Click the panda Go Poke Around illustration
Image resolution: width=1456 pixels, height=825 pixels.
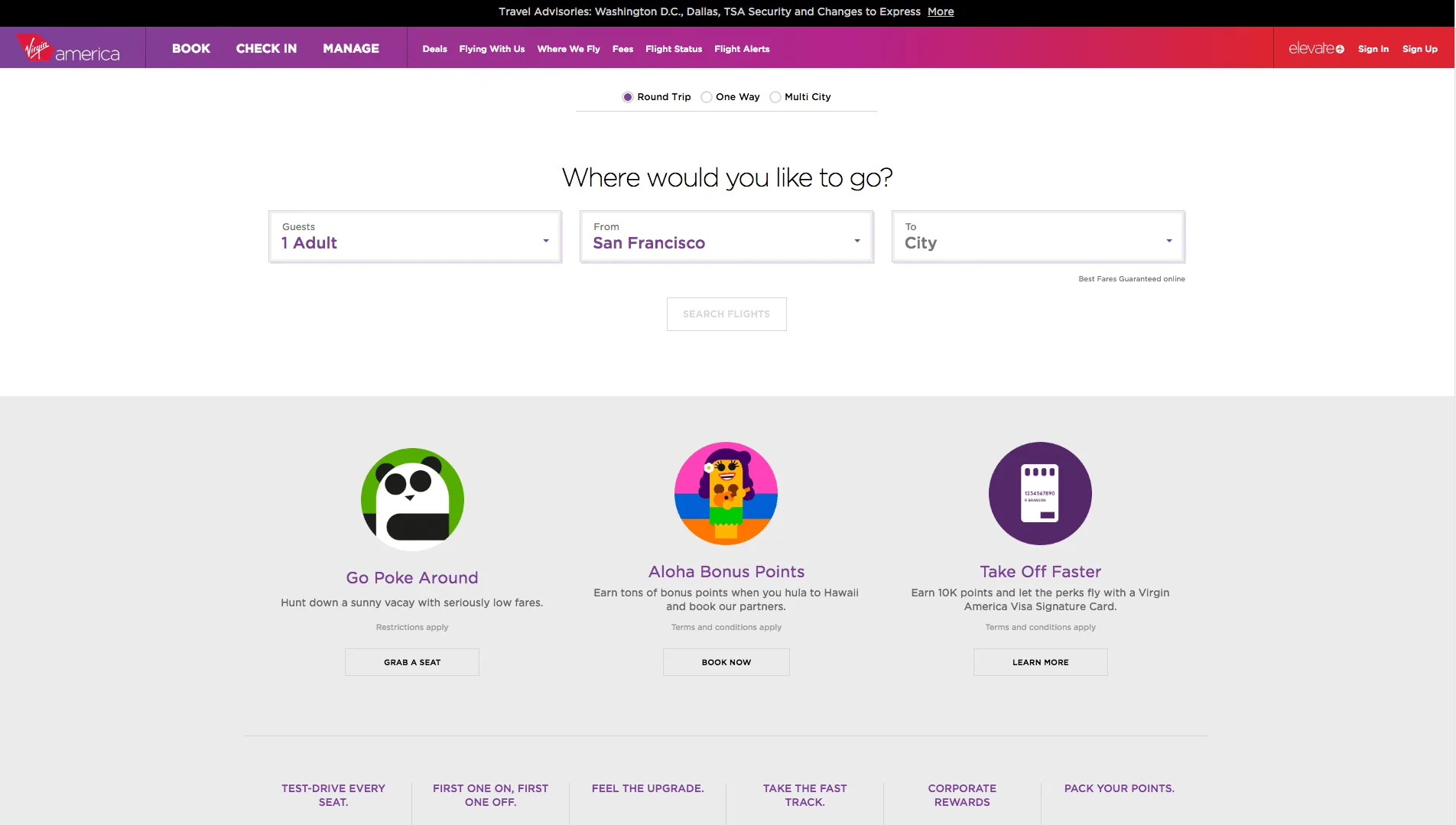click(412, 499)
